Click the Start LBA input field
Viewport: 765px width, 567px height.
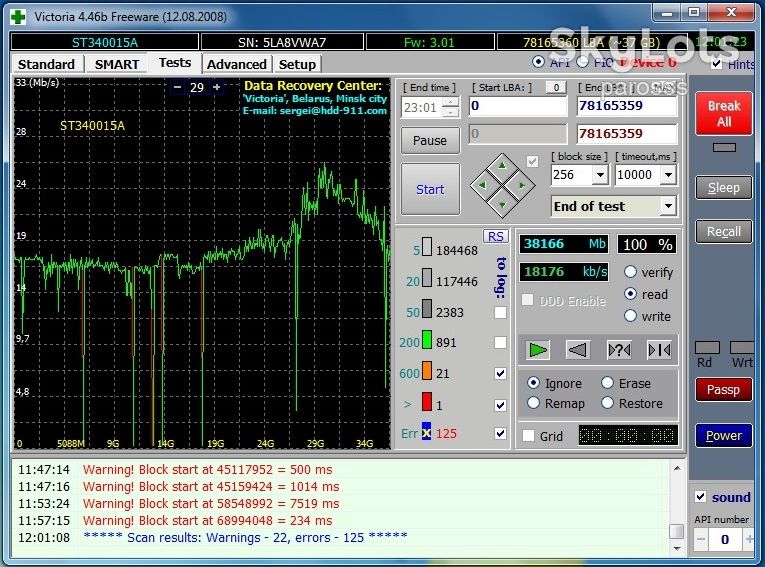(518, 106)
